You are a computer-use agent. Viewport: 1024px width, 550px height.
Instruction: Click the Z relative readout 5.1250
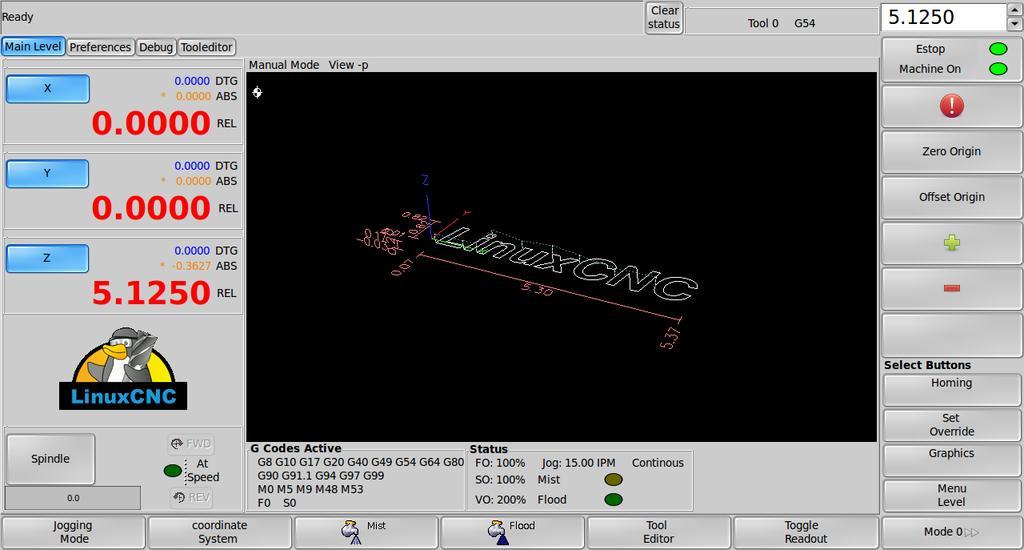(151, 293)
